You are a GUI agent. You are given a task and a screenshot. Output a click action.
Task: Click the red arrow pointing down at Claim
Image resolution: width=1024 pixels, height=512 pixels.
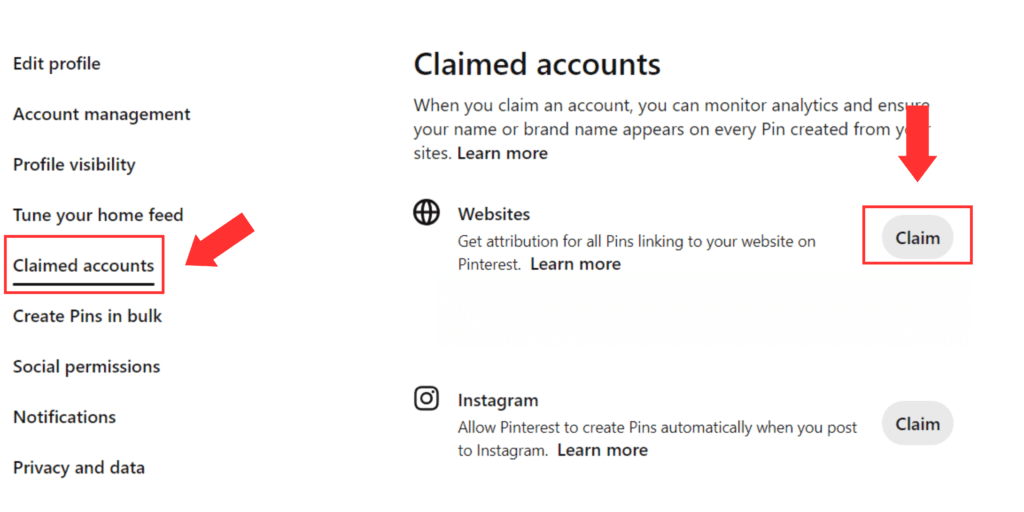[x=918, y=144]
